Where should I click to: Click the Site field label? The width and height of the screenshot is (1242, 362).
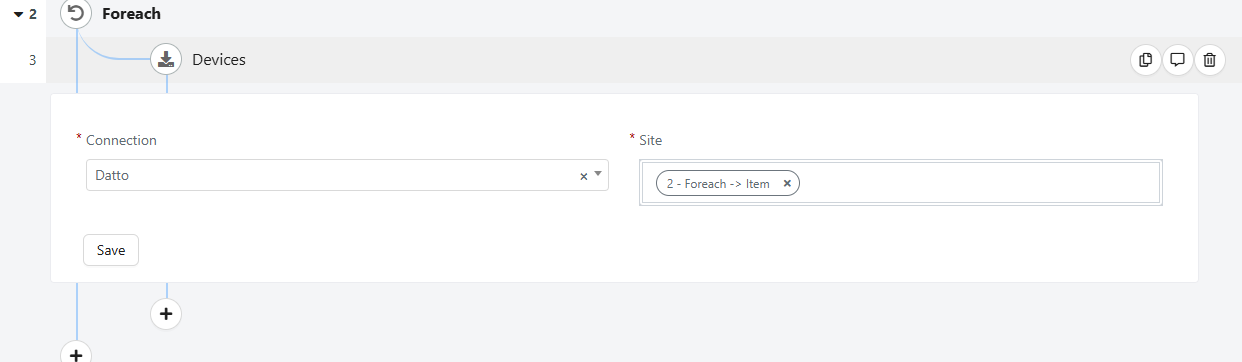click(650, 140)
